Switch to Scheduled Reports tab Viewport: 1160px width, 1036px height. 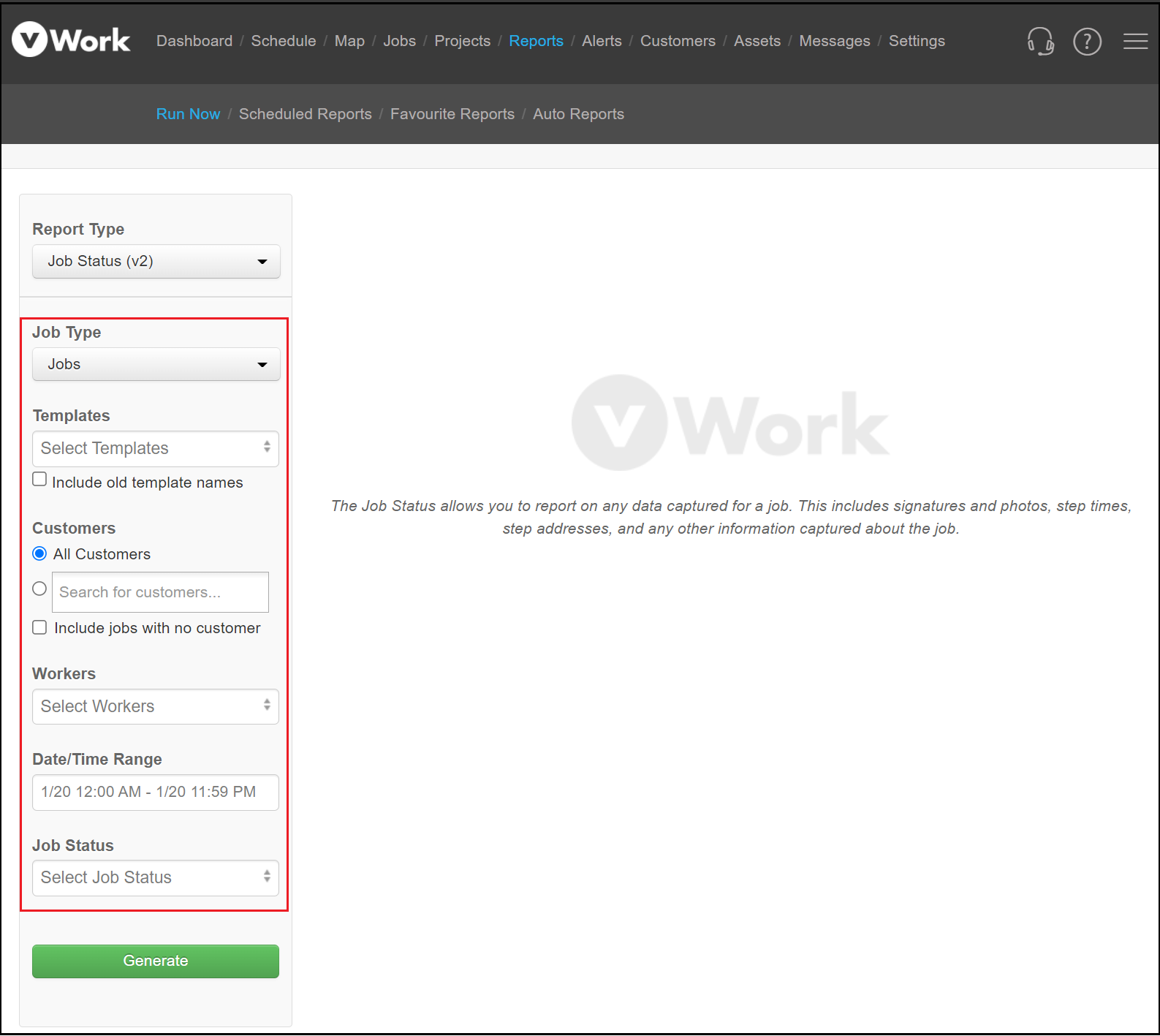305,114
